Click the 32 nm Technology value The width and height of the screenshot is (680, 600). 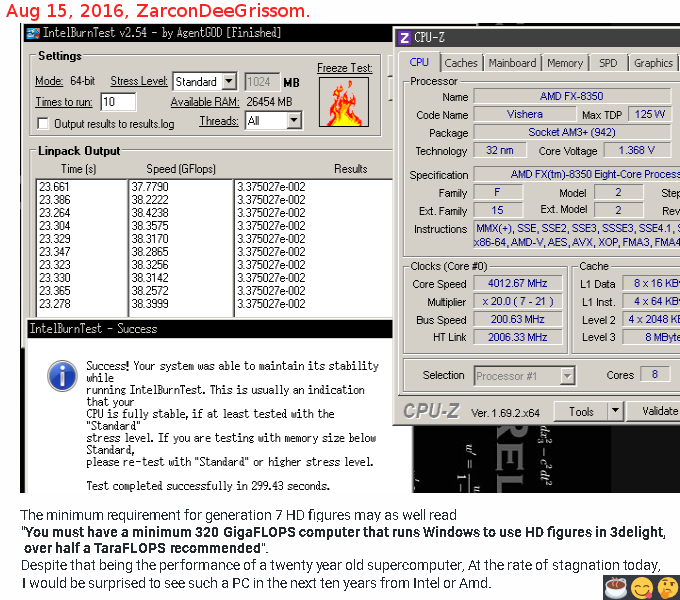(500, 150)
